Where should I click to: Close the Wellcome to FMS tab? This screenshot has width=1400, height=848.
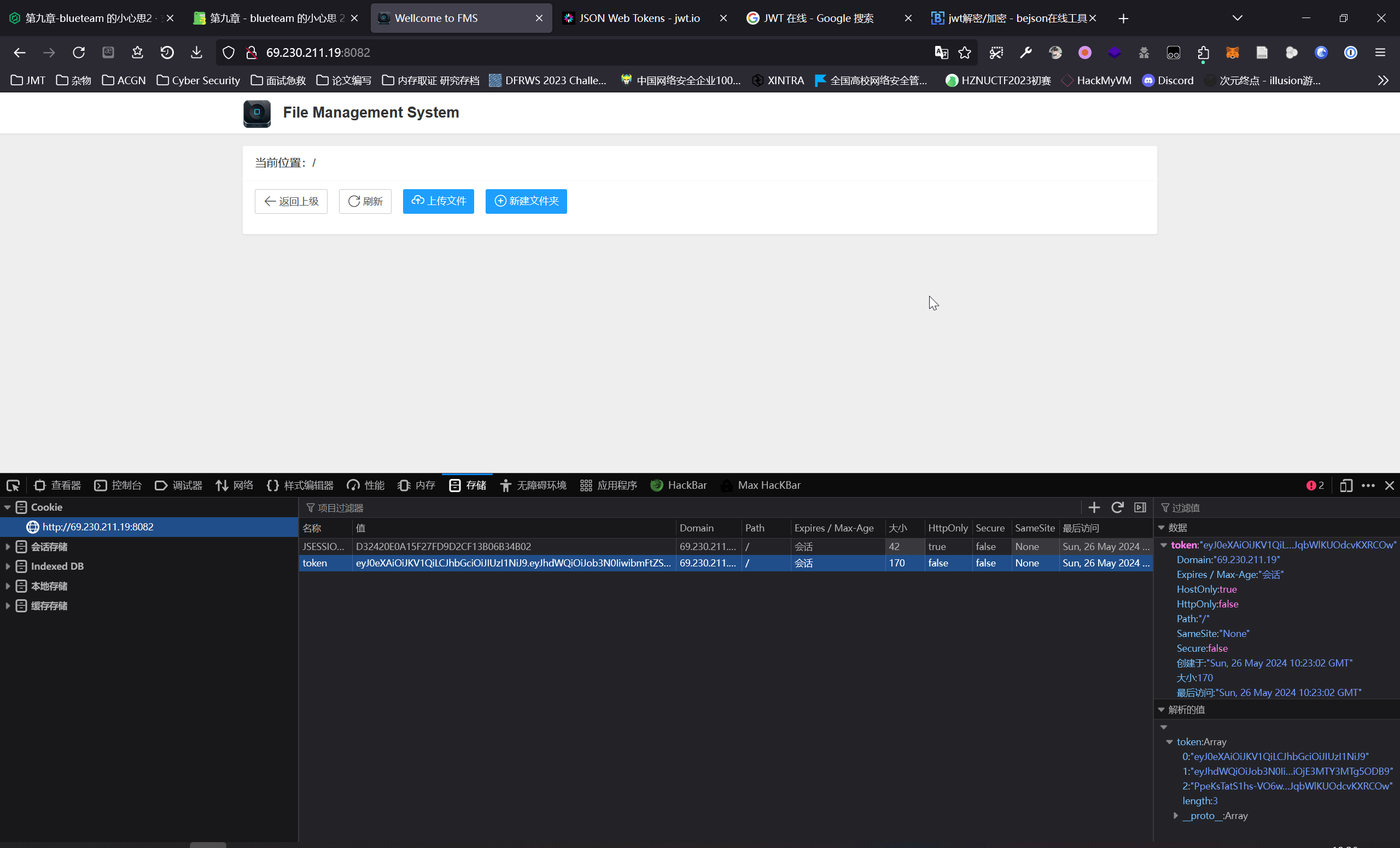tap(539, 19)
